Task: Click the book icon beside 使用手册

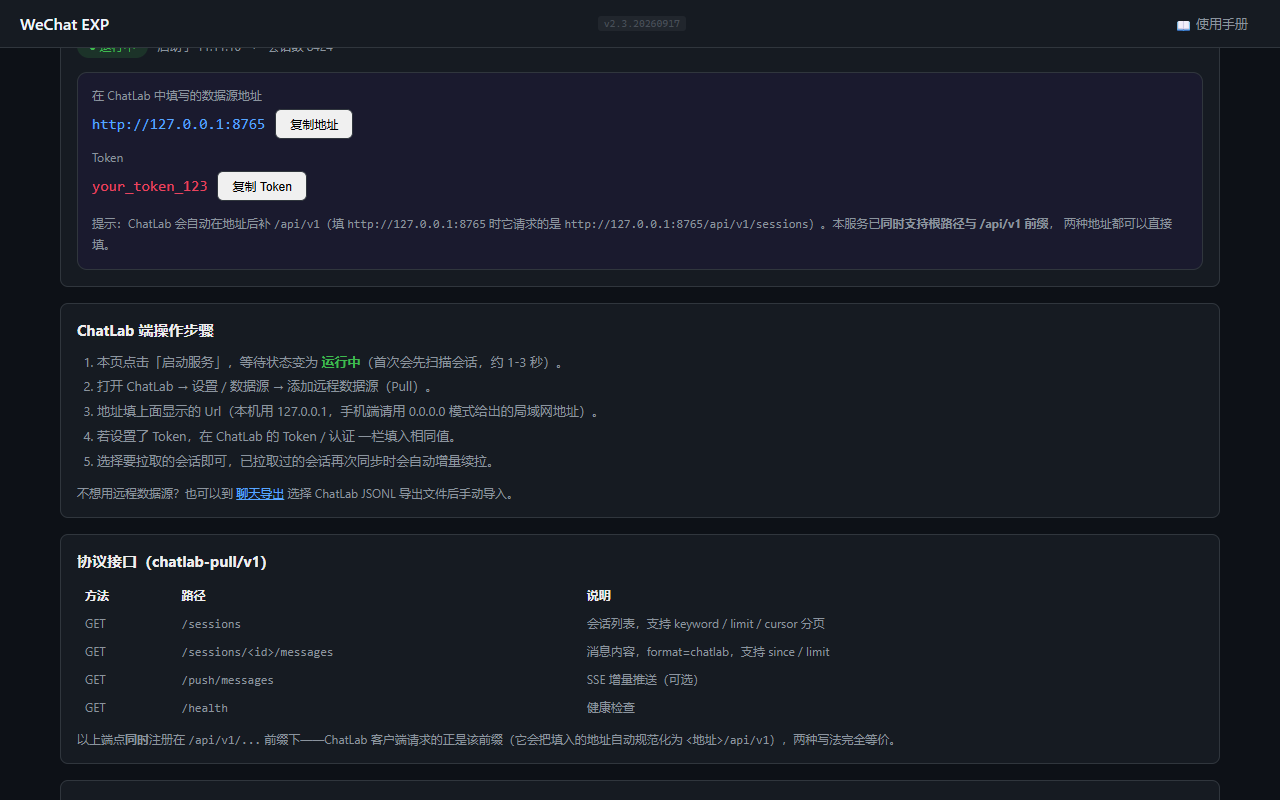Action: click(x=1183, y=25)
